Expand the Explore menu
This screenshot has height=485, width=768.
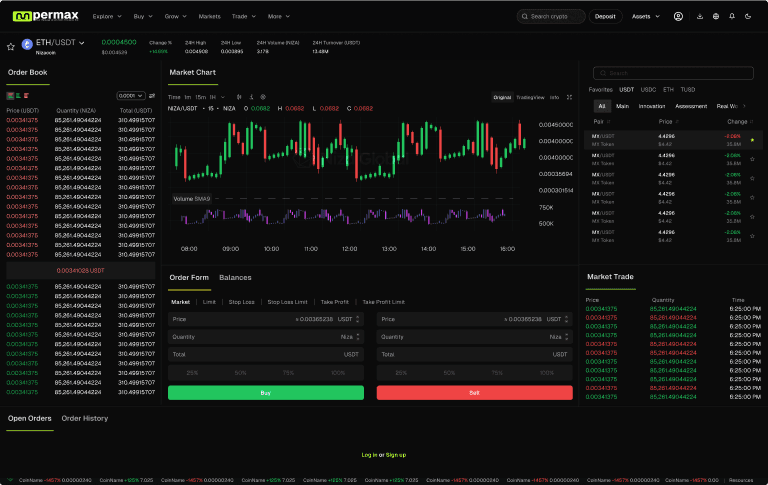coord(107,17)
